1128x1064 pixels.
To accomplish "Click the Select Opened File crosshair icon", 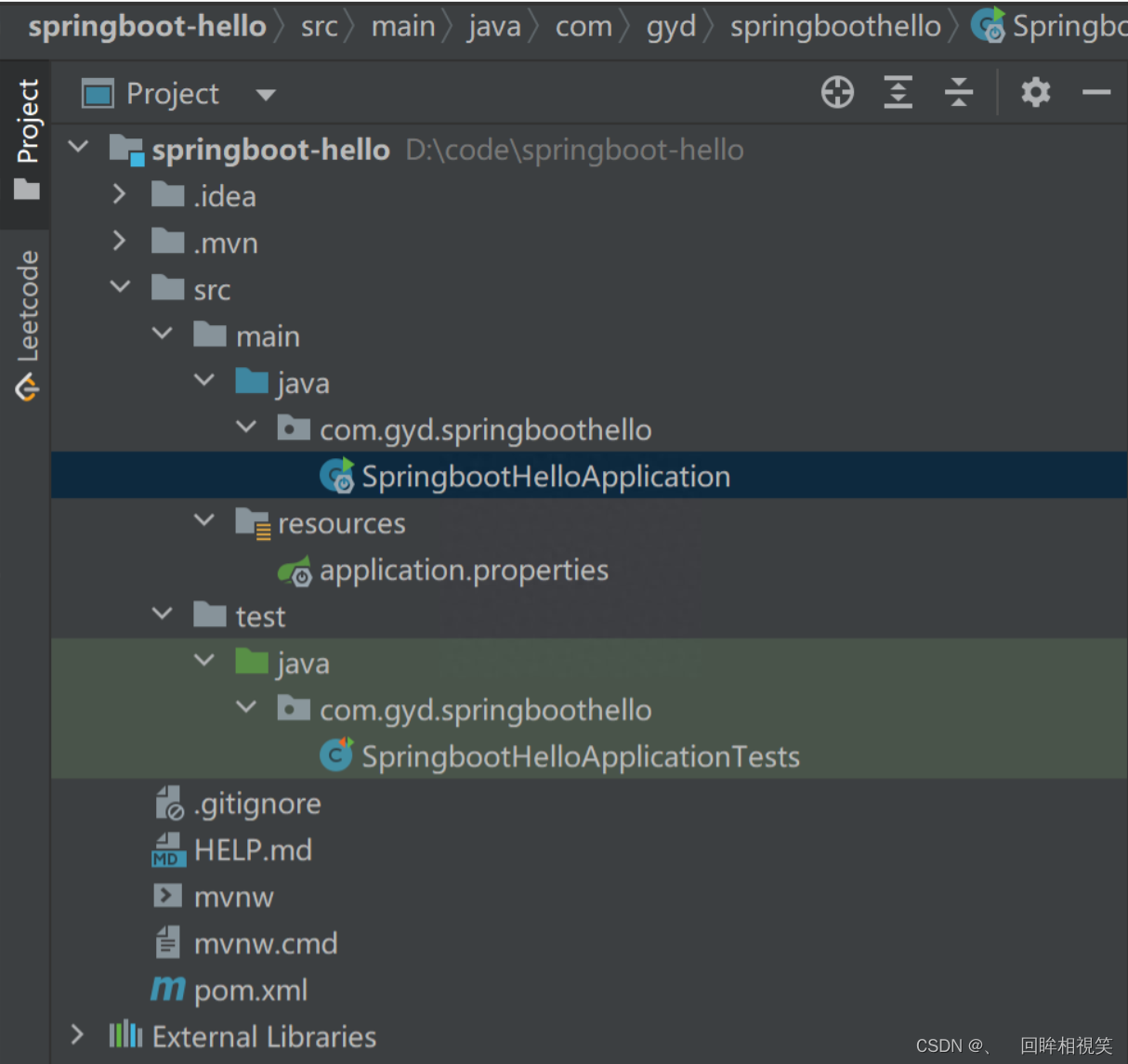I will (x=836, y=92).
